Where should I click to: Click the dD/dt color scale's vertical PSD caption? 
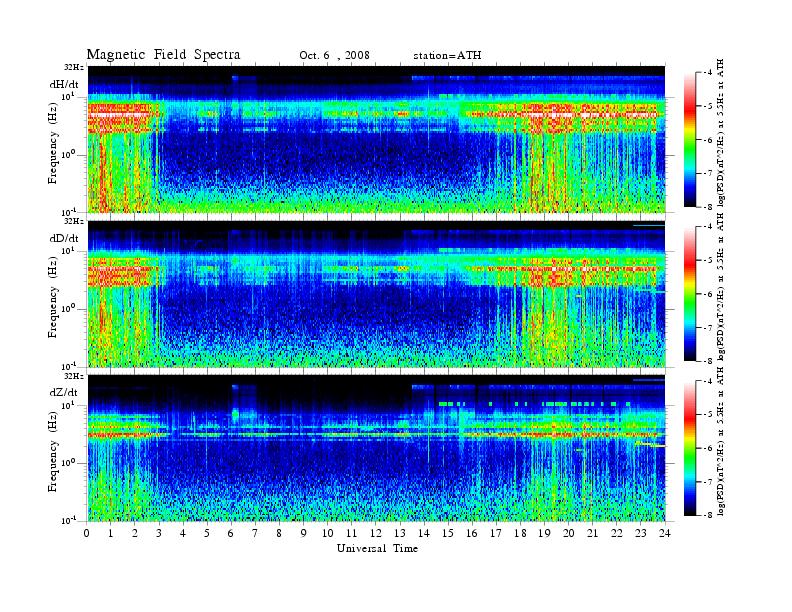coord(720,287)
